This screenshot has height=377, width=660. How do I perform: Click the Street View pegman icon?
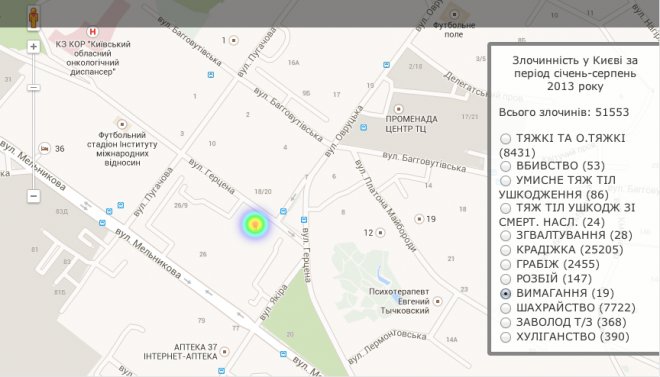34,18
